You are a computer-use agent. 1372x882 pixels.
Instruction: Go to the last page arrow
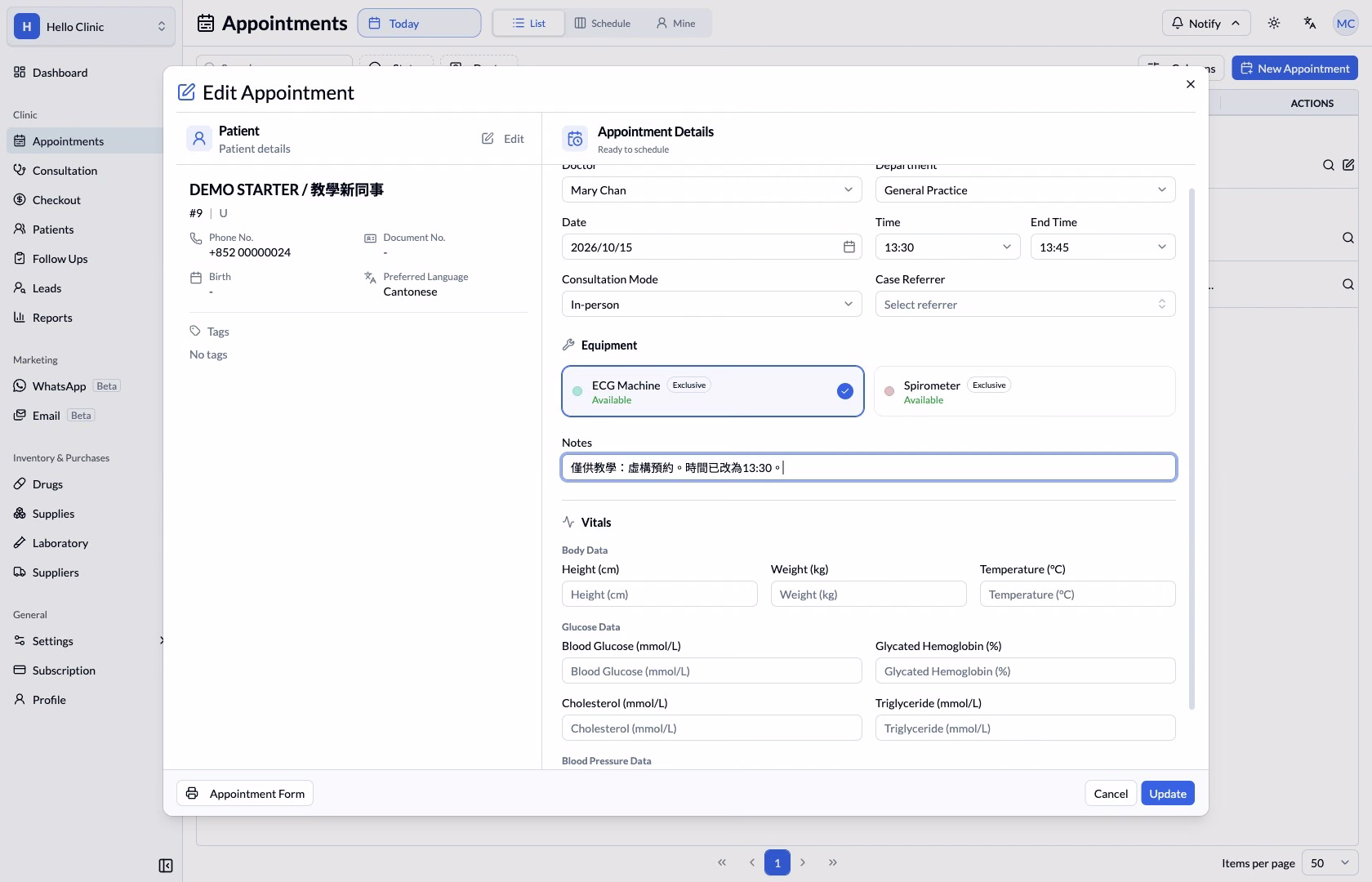(x=832, y=862)
